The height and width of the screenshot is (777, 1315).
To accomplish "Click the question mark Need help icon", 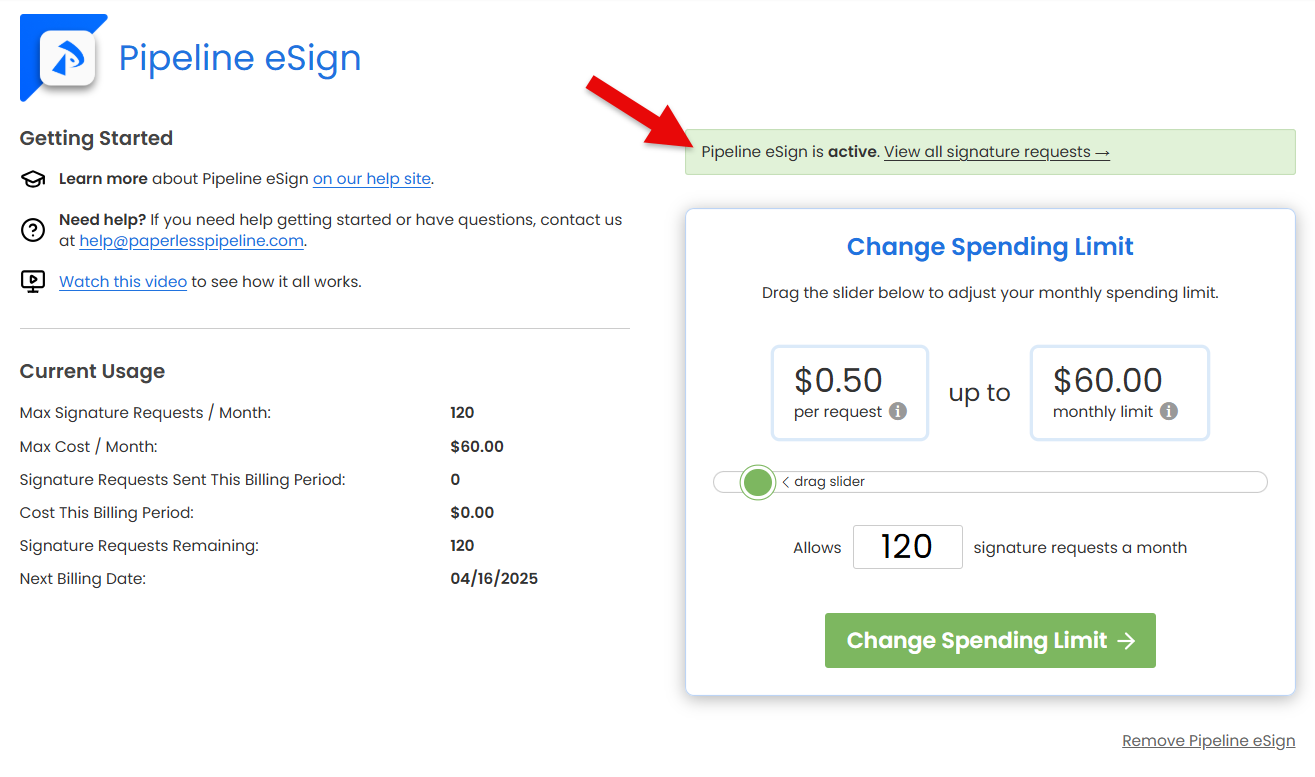I will point(33,230).
